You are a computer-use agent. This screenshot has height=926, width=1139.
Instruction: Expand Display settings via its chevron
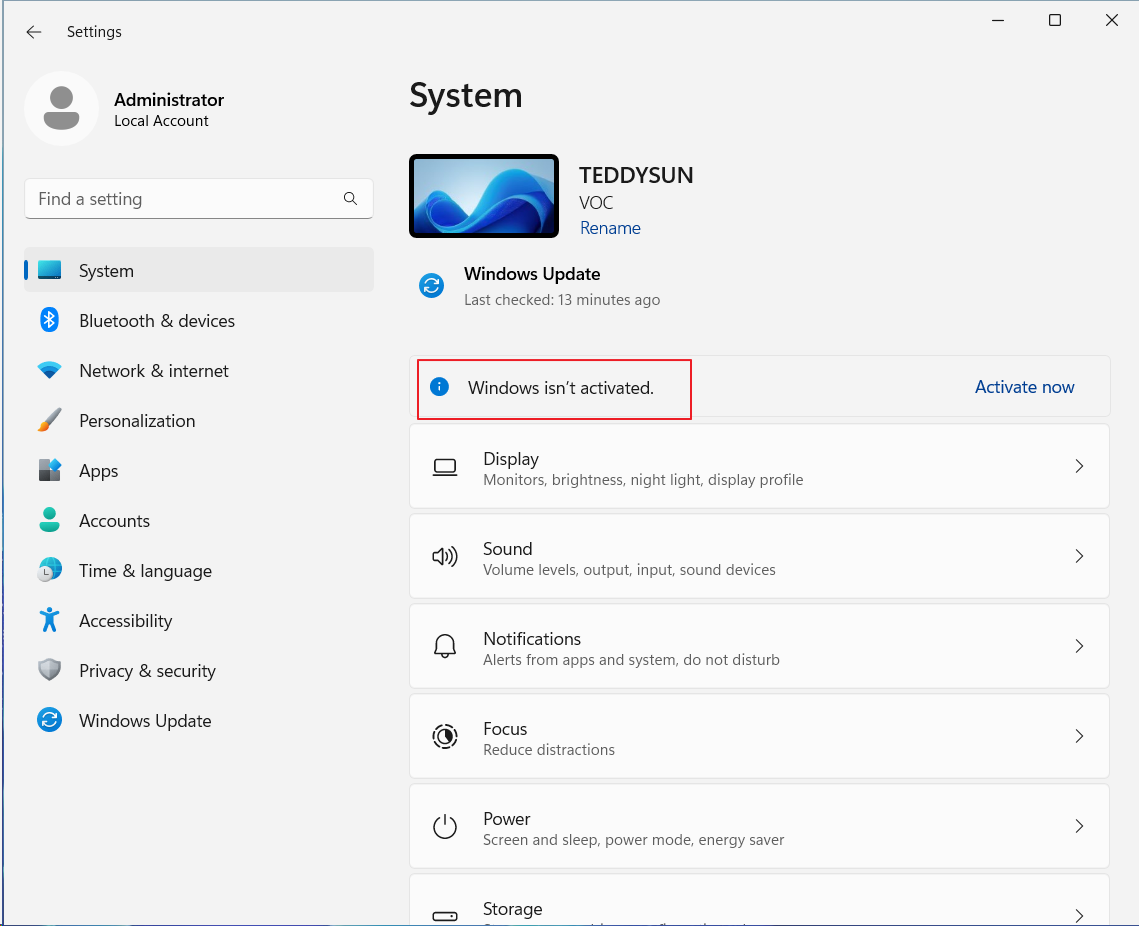click(x=1079, y=466)
